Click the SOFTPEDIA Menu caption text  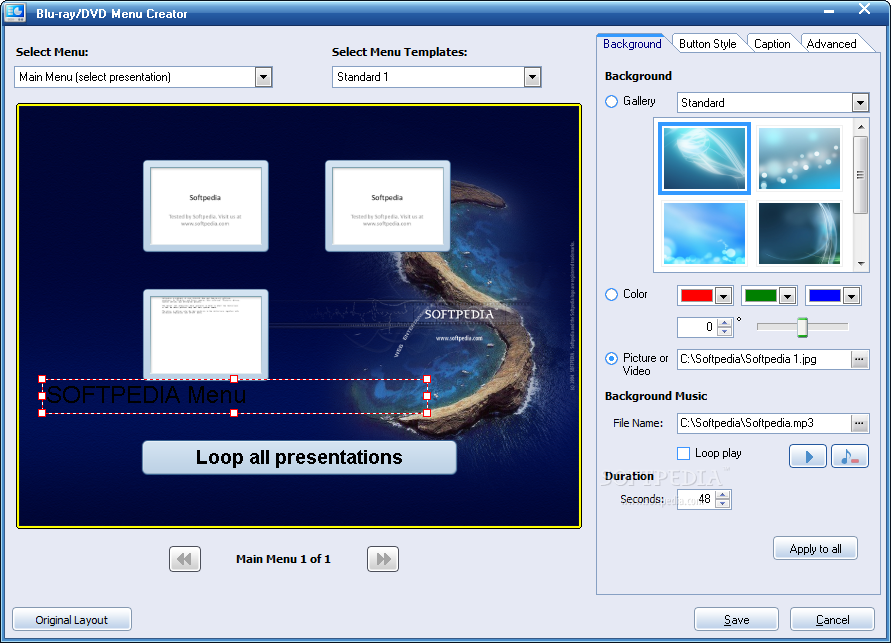(x=146, y=395)
